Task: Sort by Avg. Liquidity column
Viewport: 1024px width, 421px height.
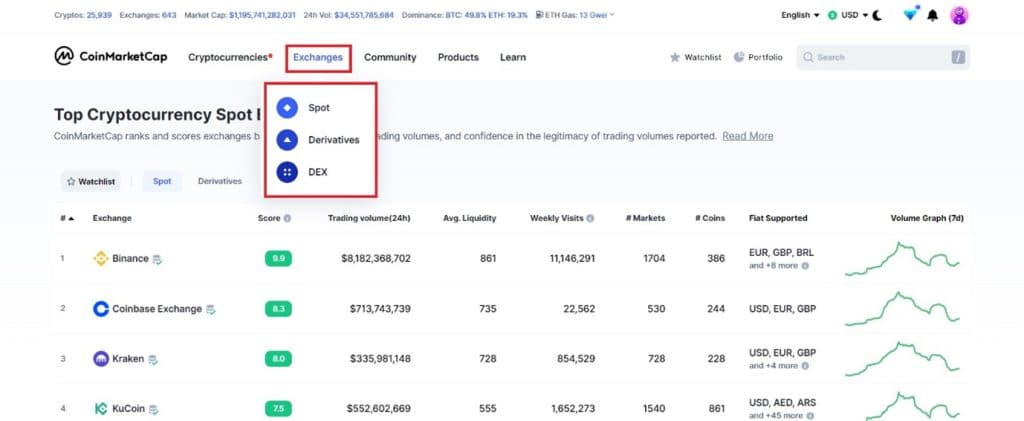Action: click(x=470, y=218)
